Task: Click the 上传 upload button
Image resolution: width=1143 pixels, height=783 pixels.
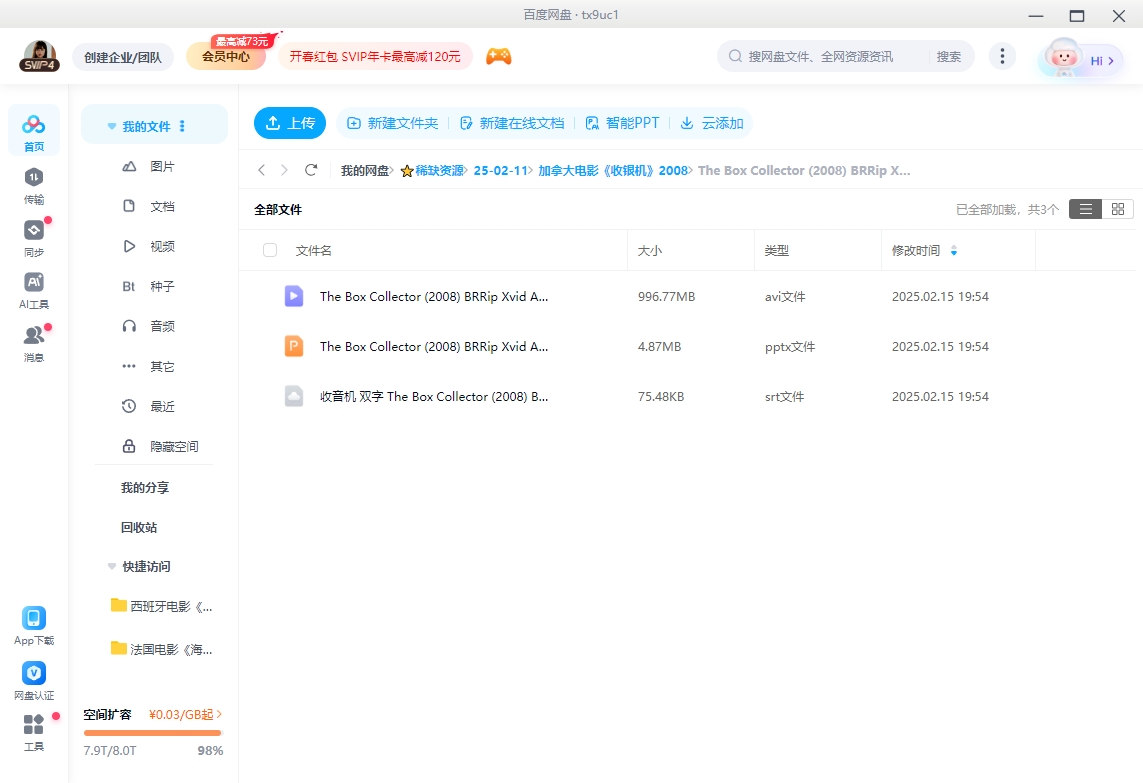Action: coord(290,123)
